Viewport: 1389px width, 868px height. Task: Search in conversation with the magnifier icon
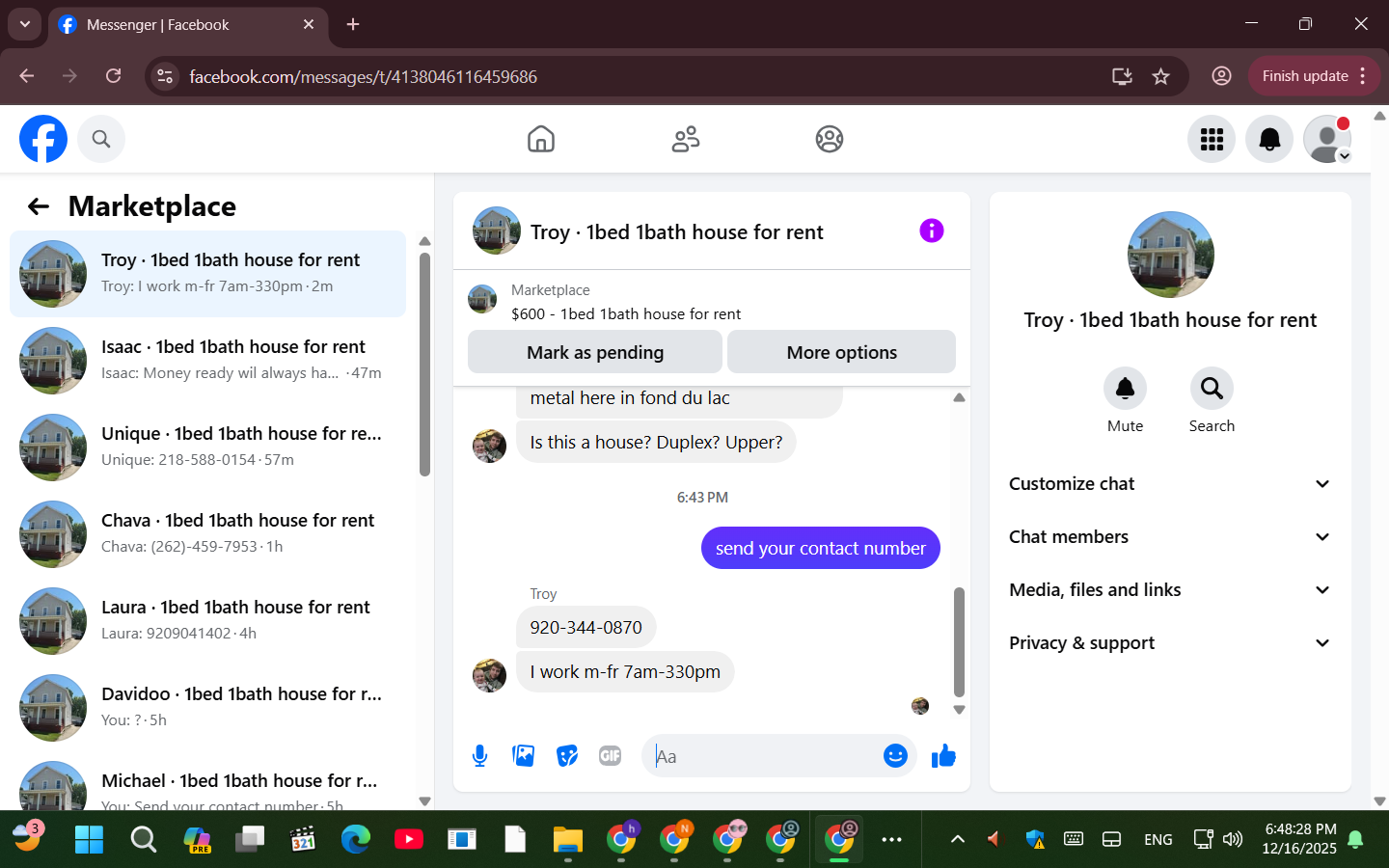(x=1212, y=389)
